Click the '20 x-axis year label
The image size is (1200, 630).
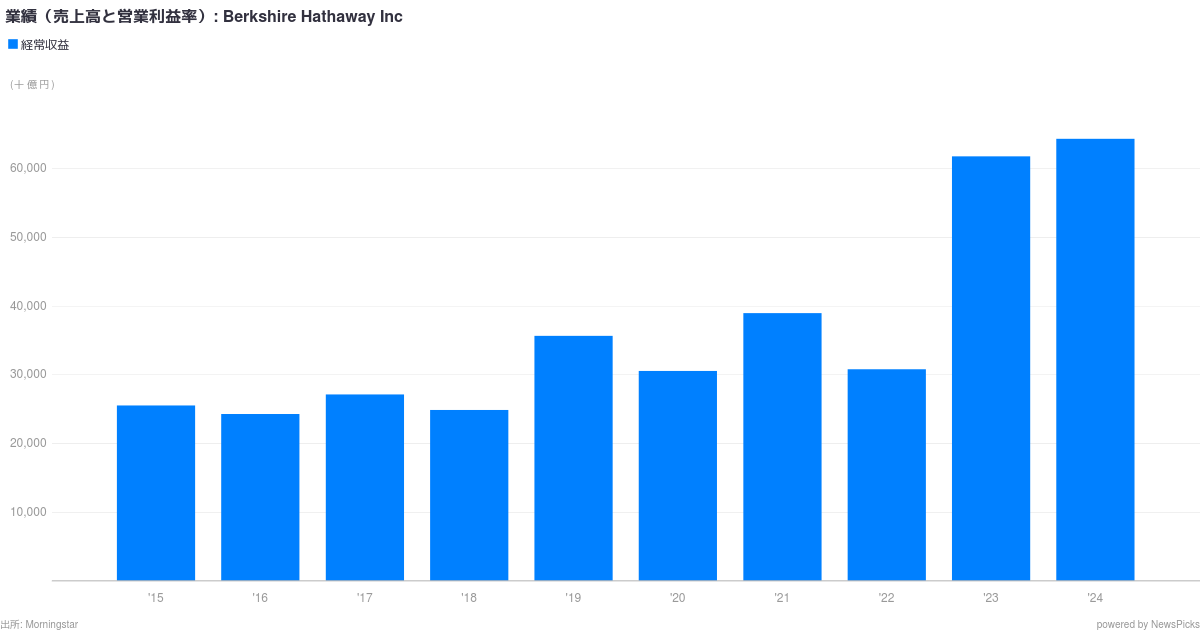pos(678,598)
